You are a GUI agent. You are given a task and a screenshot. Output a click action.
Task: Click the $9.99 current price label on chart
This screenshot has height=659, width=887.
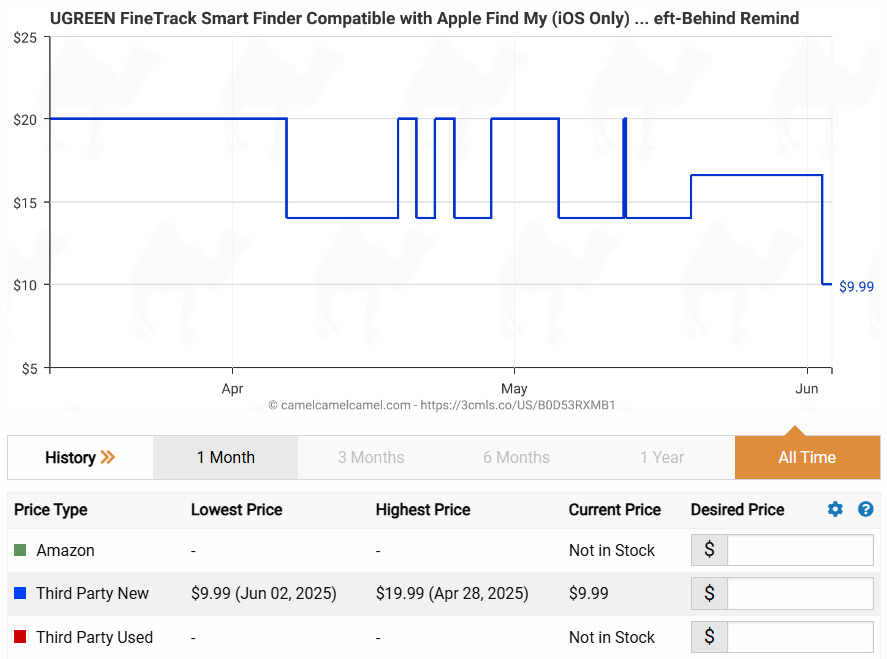coord(856,286)
